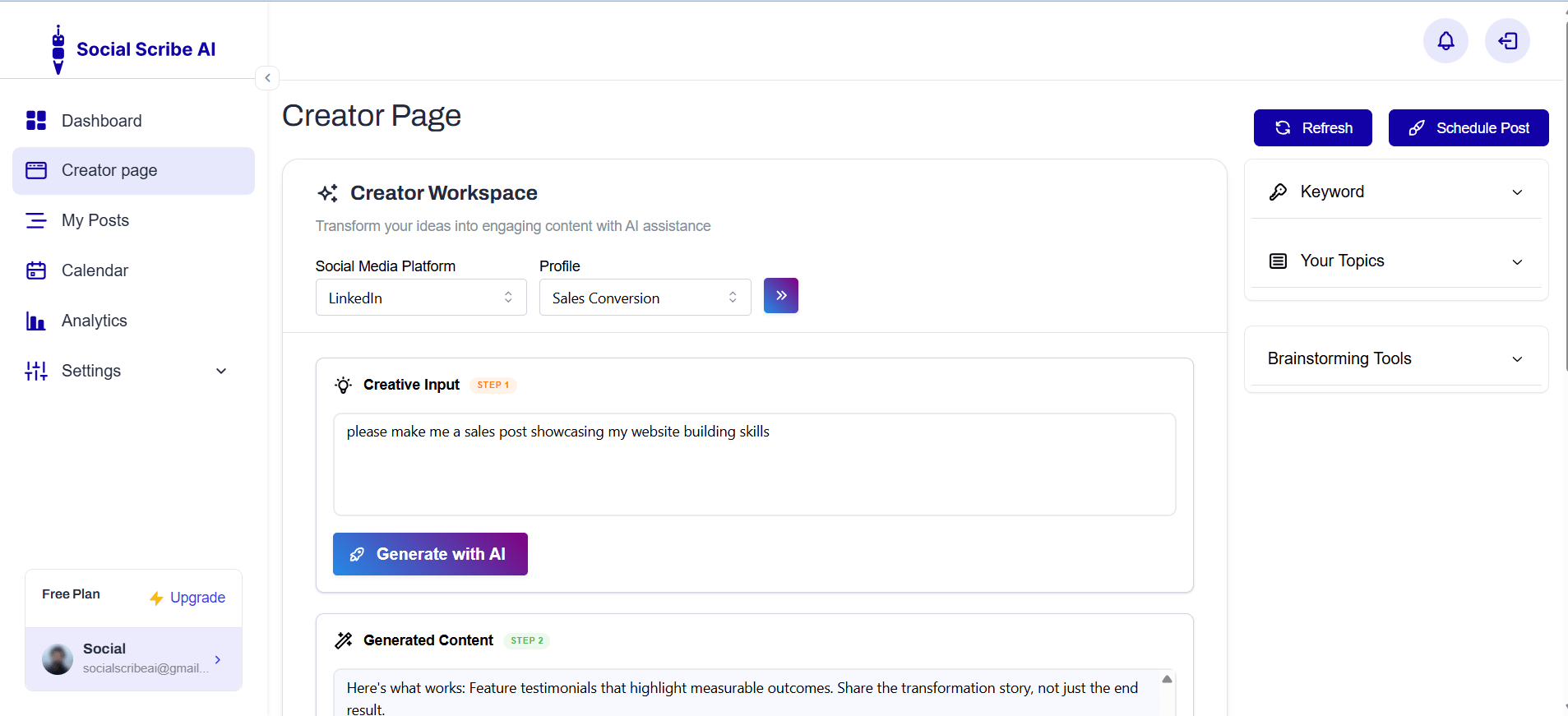Click the STEP 1 badge
This screenshot has width=1568, height=716.
click(x=493, y=385)
